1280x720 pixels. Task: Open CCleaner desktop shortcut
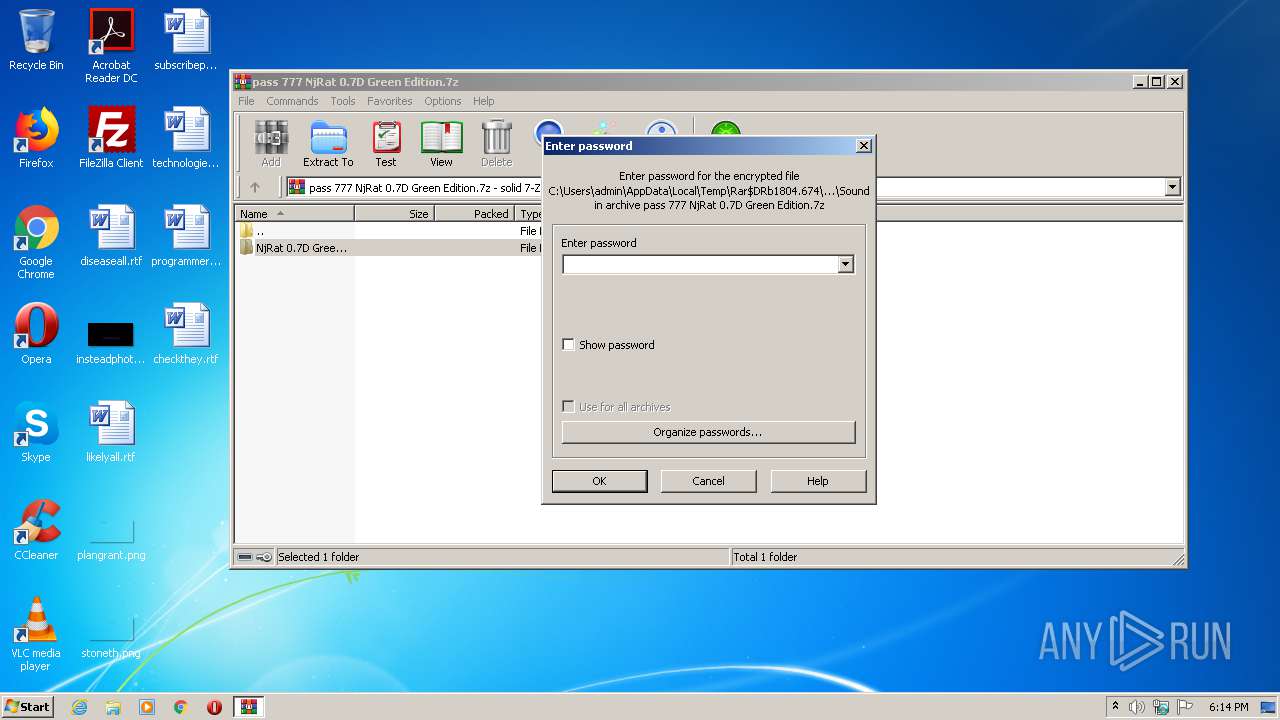36,530
